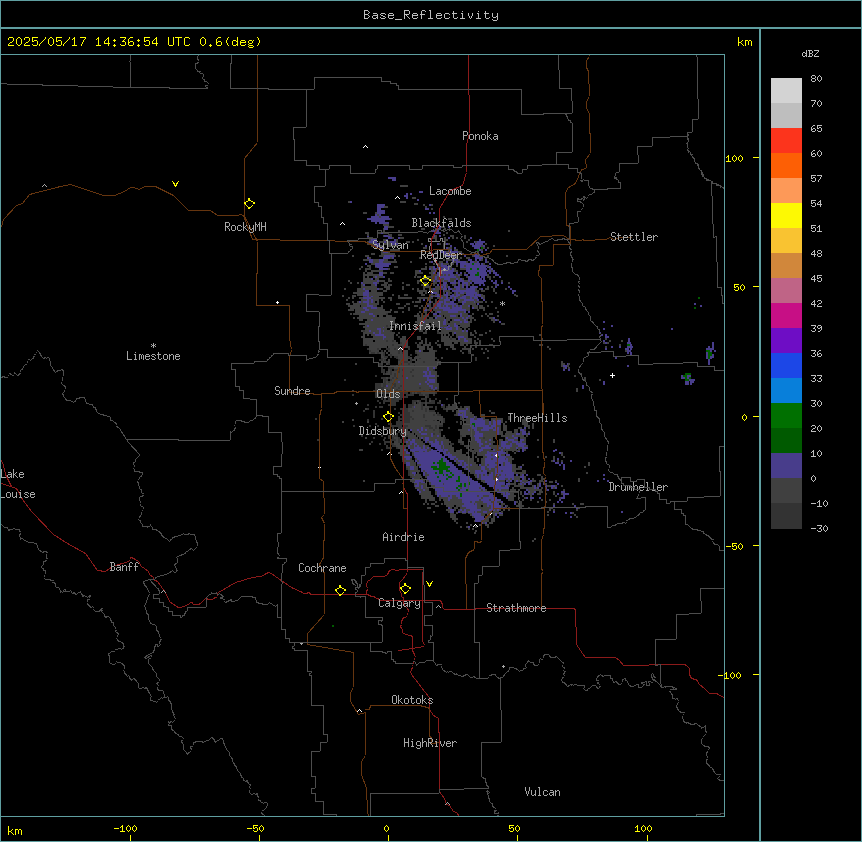Screen dimensions: 862x842
Task: Select the Calgary label
Action: tap(400, 603)
